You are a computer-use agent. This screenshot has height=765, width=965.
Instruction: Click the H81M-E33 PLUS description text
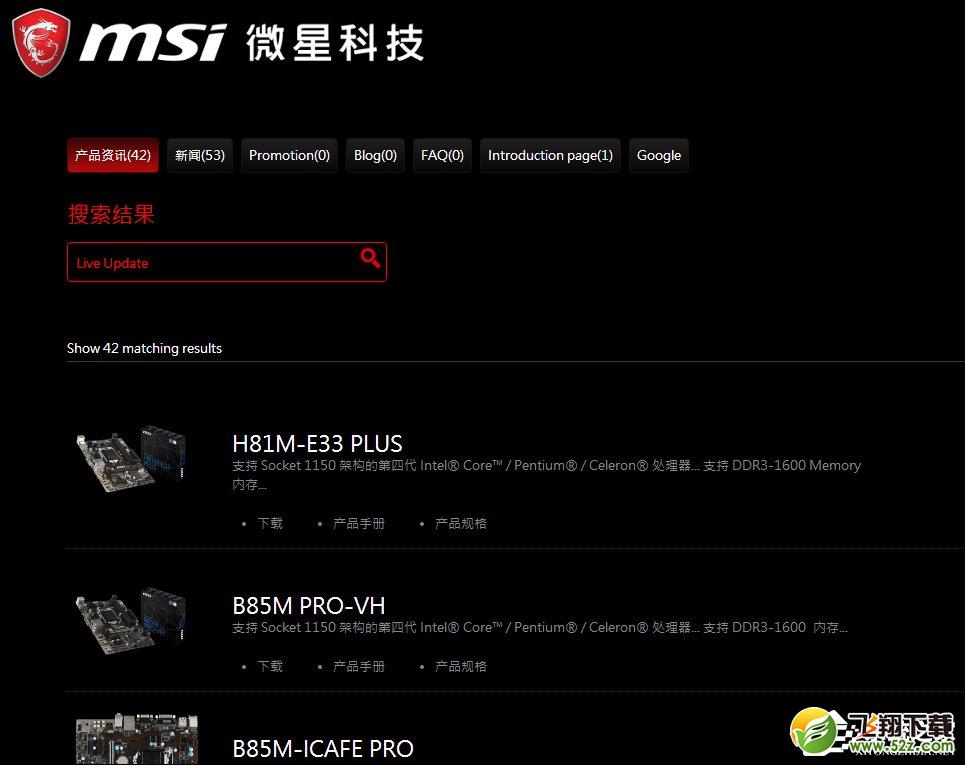tap(547, 475)
